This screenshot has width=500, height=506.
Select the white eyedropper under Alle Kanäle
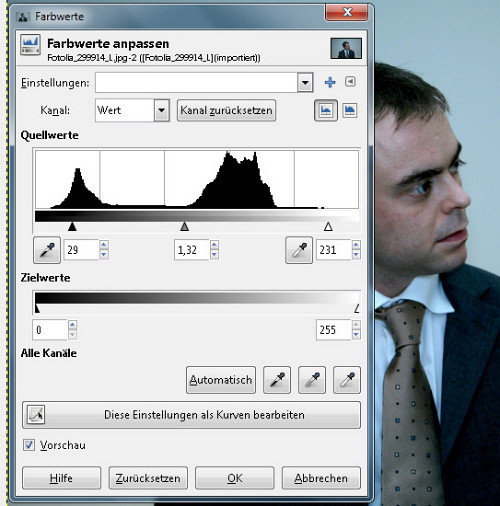(347, 380)
